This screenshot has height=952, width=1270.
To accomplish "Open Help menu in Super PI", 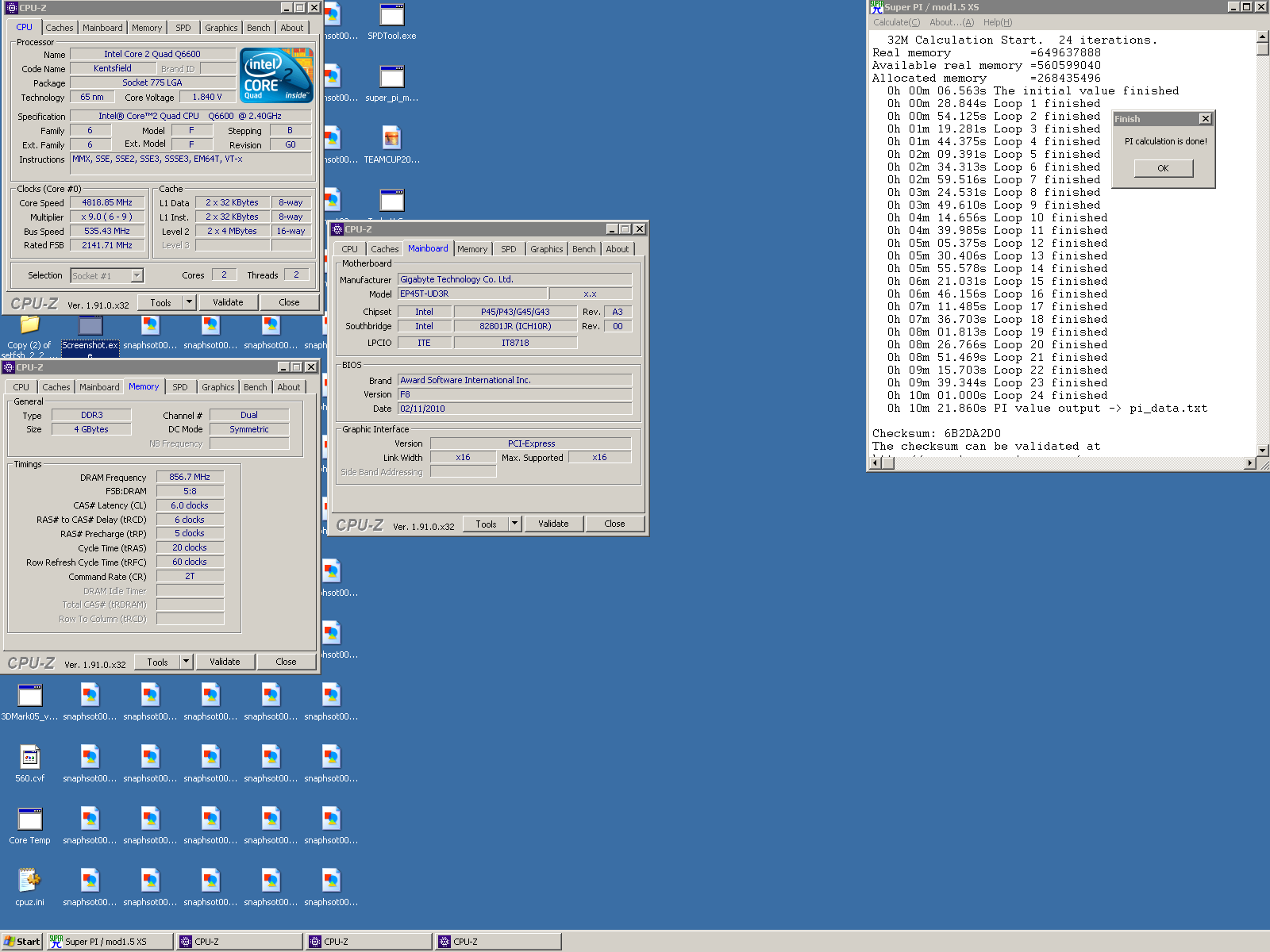I will [x=998, y=22].
